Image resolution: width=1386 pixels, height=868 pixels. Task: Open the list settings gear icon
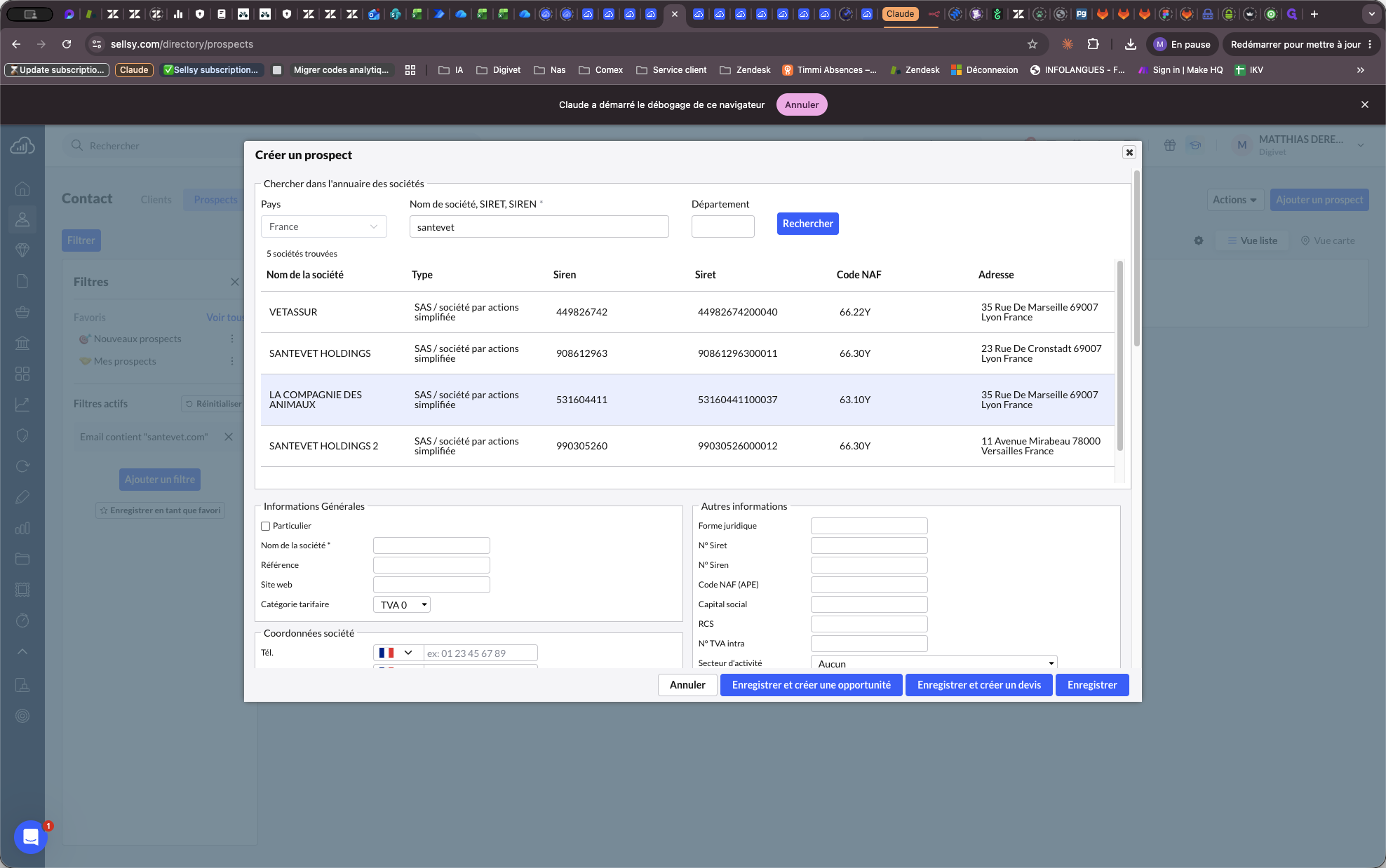(x=1199, y=240)
